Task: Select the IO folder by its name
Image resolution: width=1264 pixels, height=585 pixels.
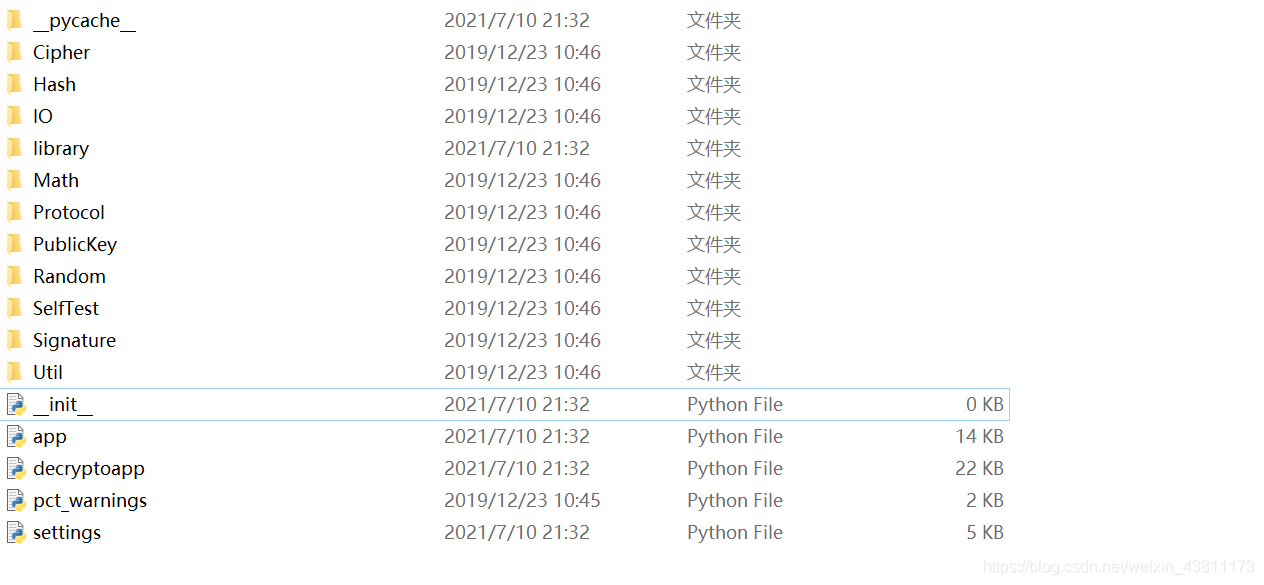Action: click(x=42, y=116)
